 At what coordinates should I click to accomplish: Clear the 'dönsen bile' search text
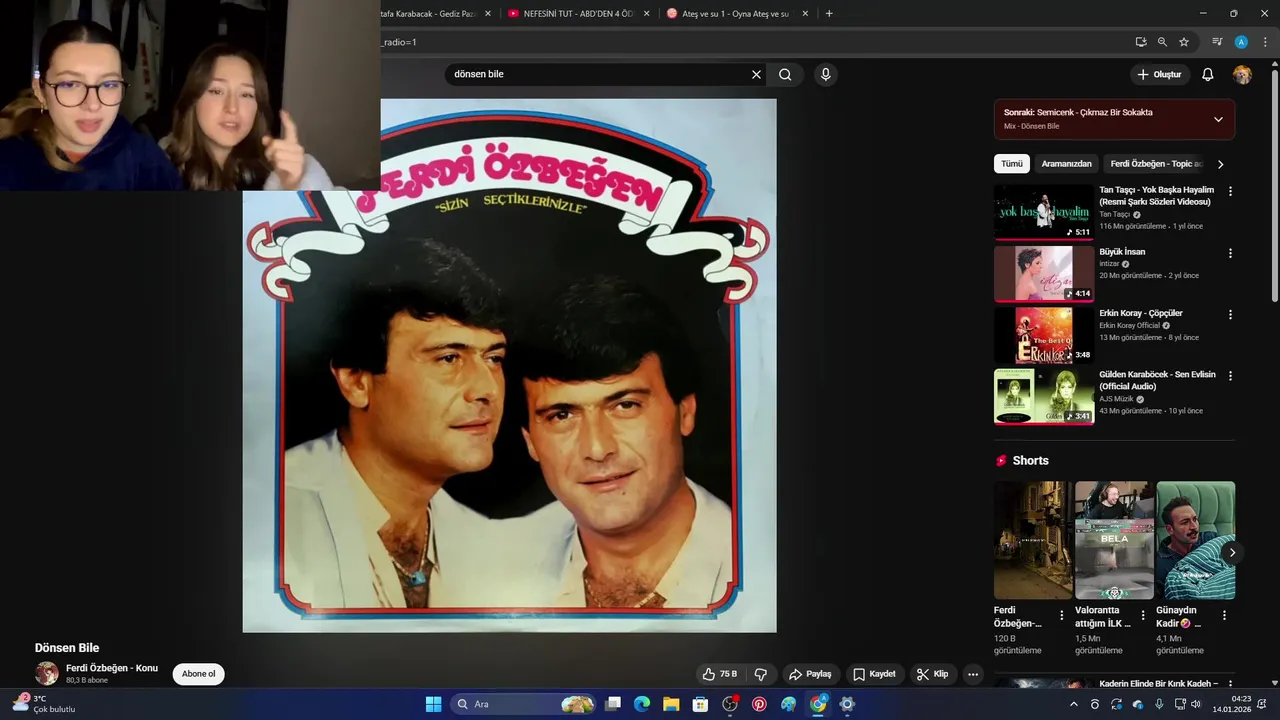tap(756, 74)
